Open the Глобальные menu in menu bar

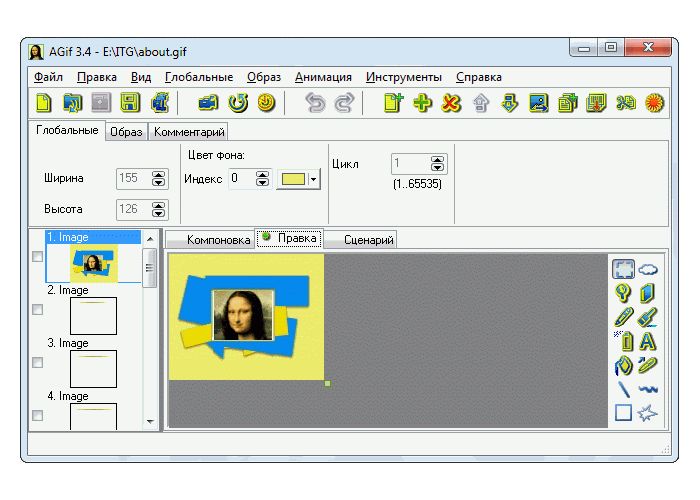(199, 77)
